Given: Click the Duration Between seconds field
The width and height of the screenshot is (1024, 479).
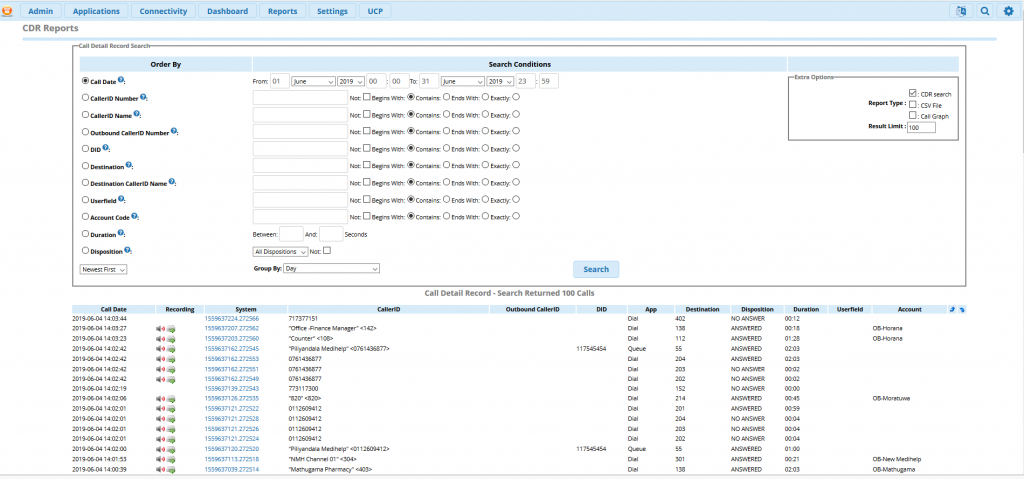Looking at the screenshot, I should click(x=291, y=234).
